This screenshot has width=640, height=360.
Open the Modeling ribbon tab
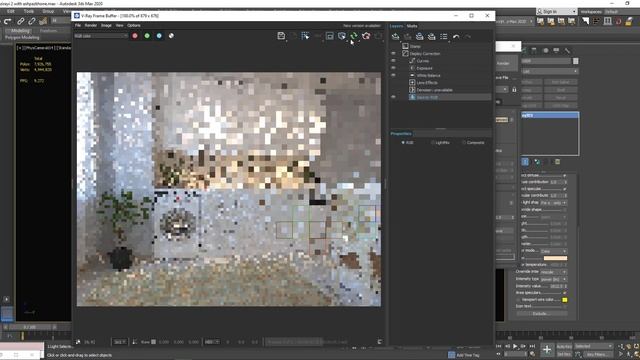click(20, 31)
